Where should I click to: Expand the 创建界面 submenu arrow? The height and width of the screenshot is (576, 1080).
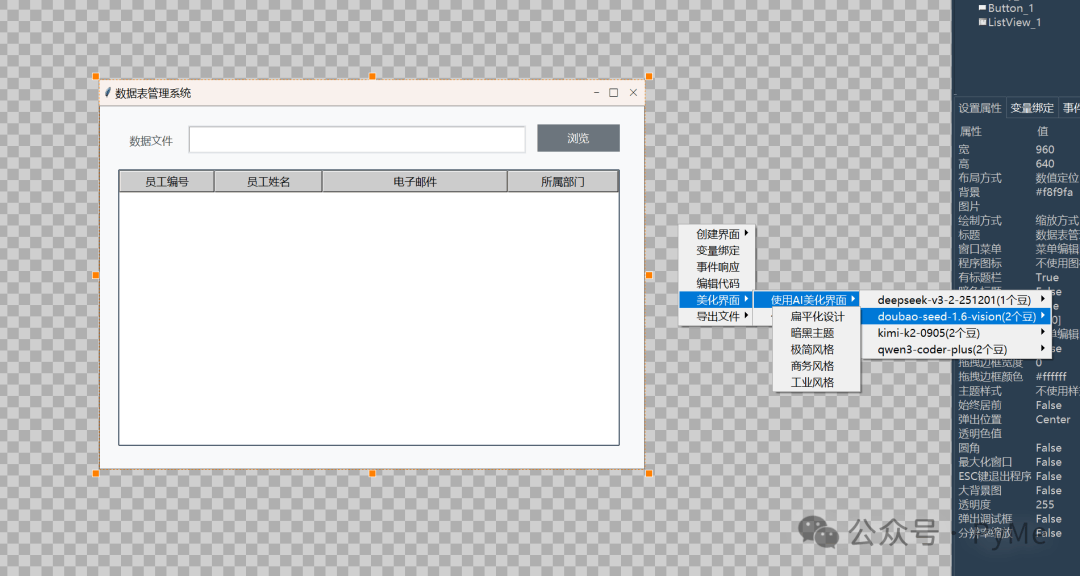click(x=747, y=234)
